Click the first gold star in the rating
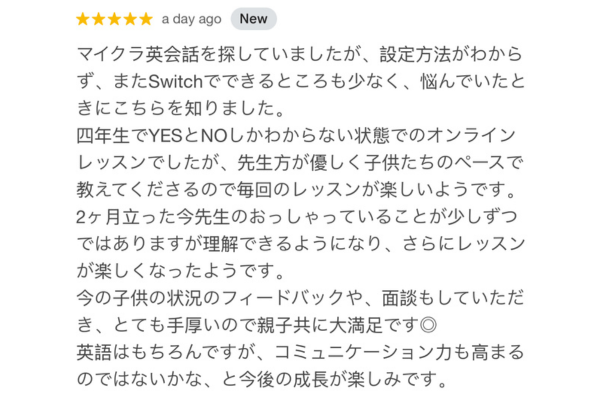600x400 pixels. [83, 19]
